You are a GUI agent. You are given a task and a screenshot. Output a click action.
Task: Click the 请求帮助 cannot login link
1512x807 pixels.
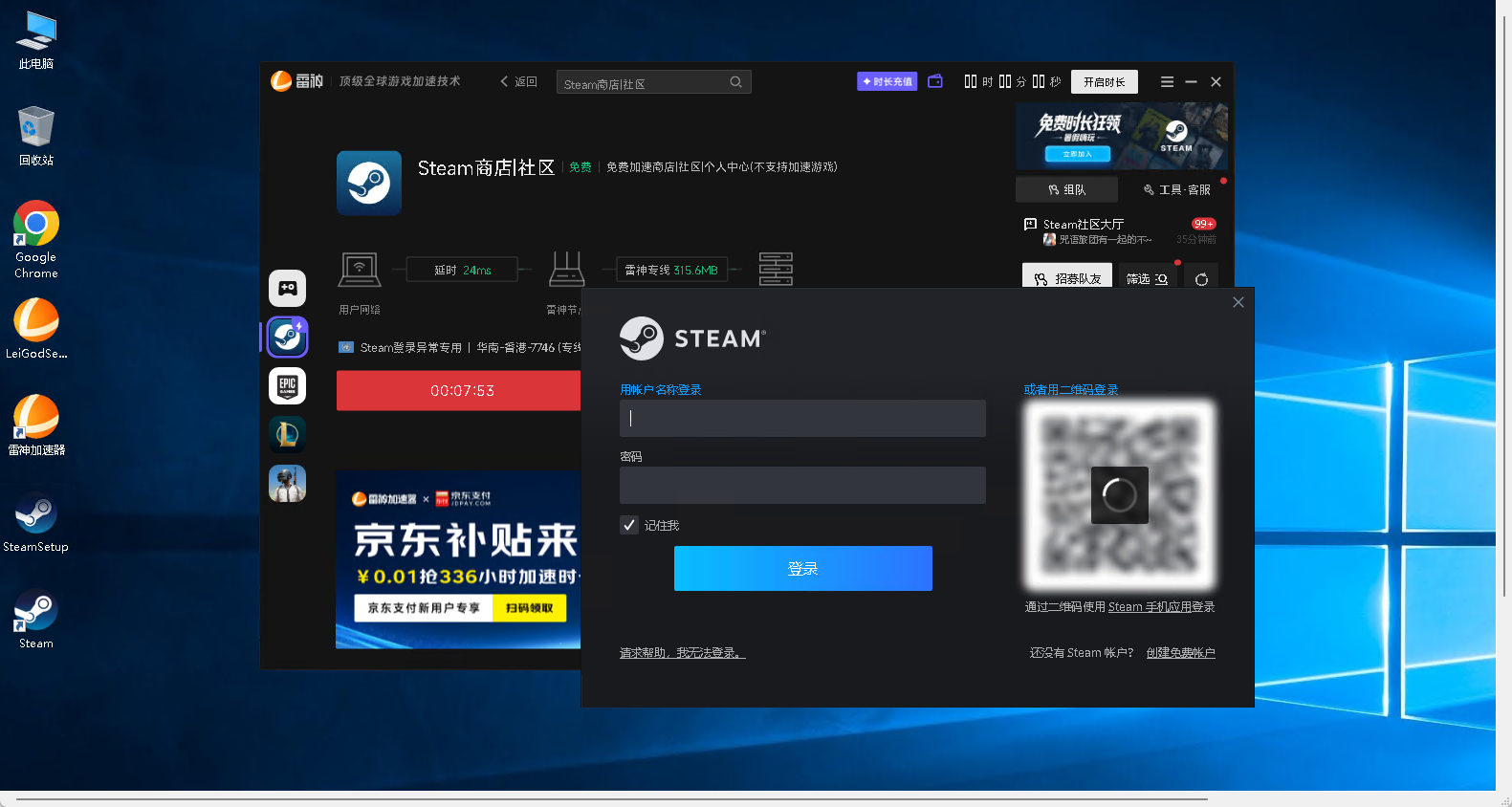[x=682, y=653]
